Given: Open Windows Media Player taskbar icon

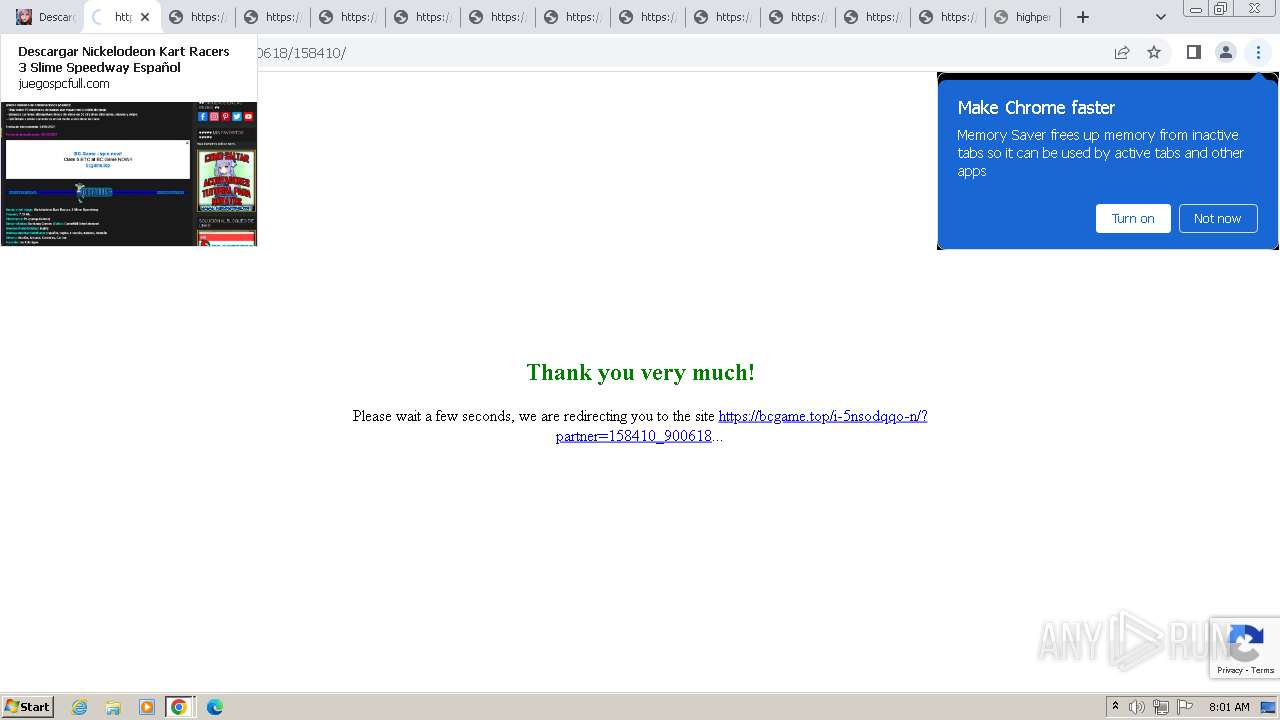Looking at the screenshot, I should 147,707.
